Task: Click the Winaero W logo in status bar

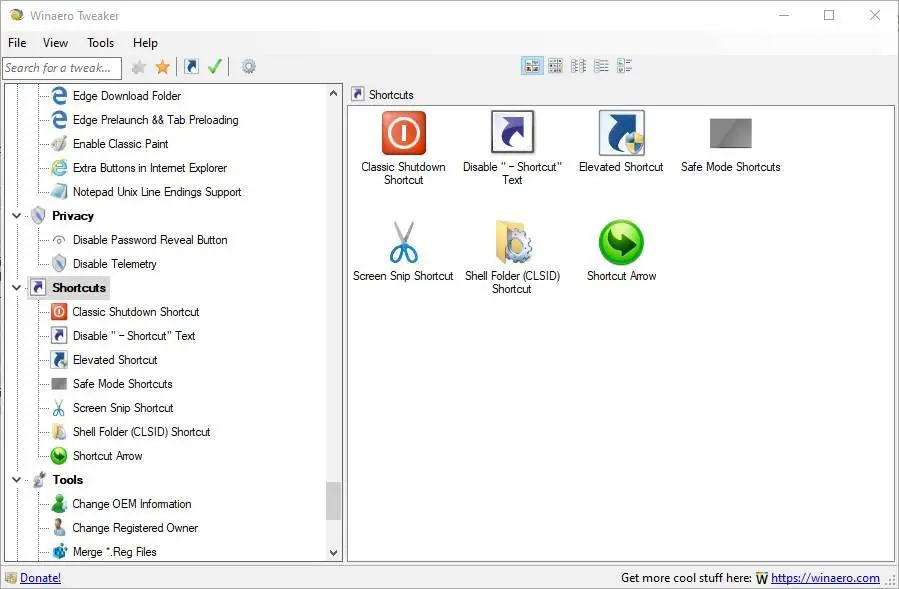Action: point(761,578)
